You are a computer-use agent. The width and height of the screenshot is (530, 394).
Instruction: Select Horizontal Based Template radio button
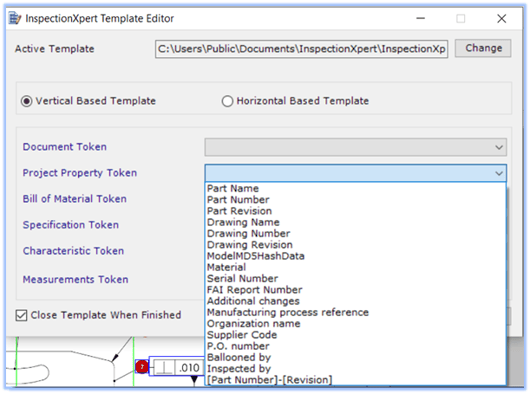[227, 101]
